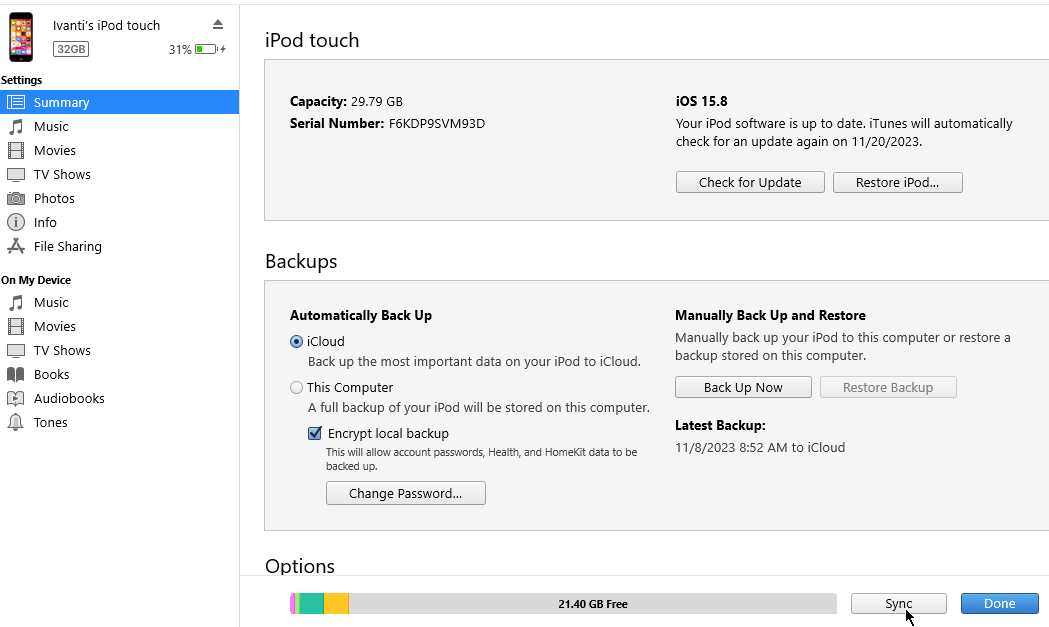Viewport: 1049px width, 627px height.
Task: Open the Change Password dialog
Action: tap(405, 493)
